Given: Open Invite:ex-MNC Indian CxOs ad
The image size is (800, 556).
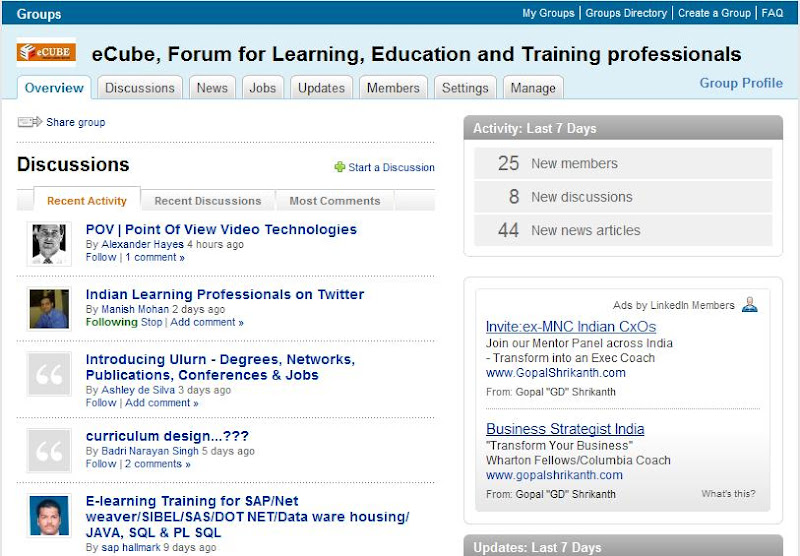Looking at the screenshot, I should tap(571, 326).
